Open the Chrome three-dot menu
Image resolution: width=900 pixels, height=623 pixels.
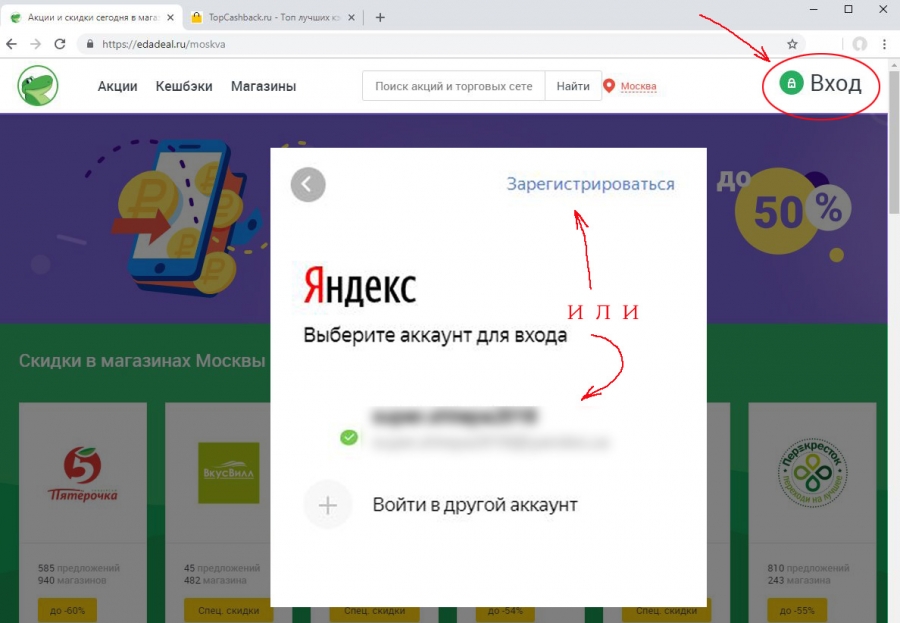tap(884, 44)
